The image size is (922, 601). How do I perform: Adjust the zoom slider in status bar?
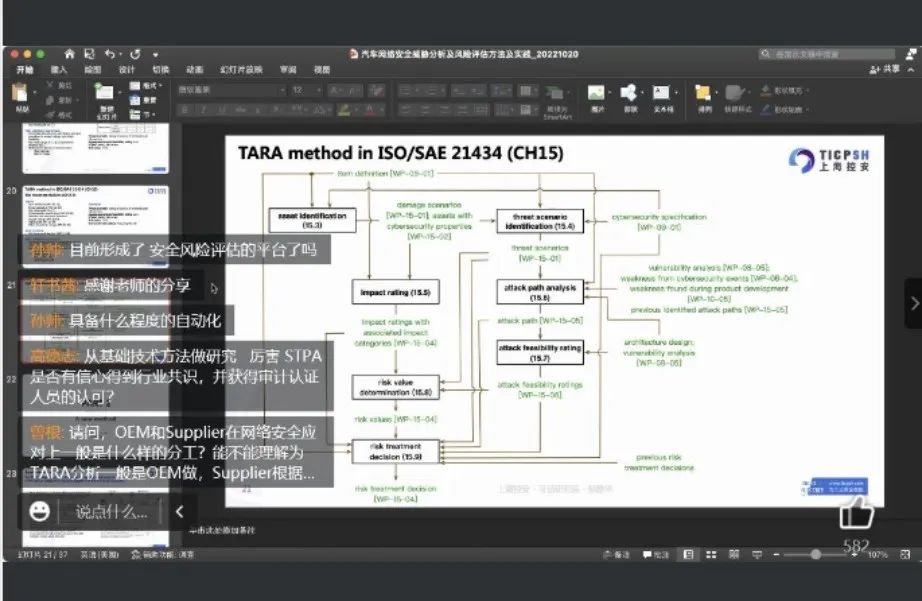click(x=816, y=554)
